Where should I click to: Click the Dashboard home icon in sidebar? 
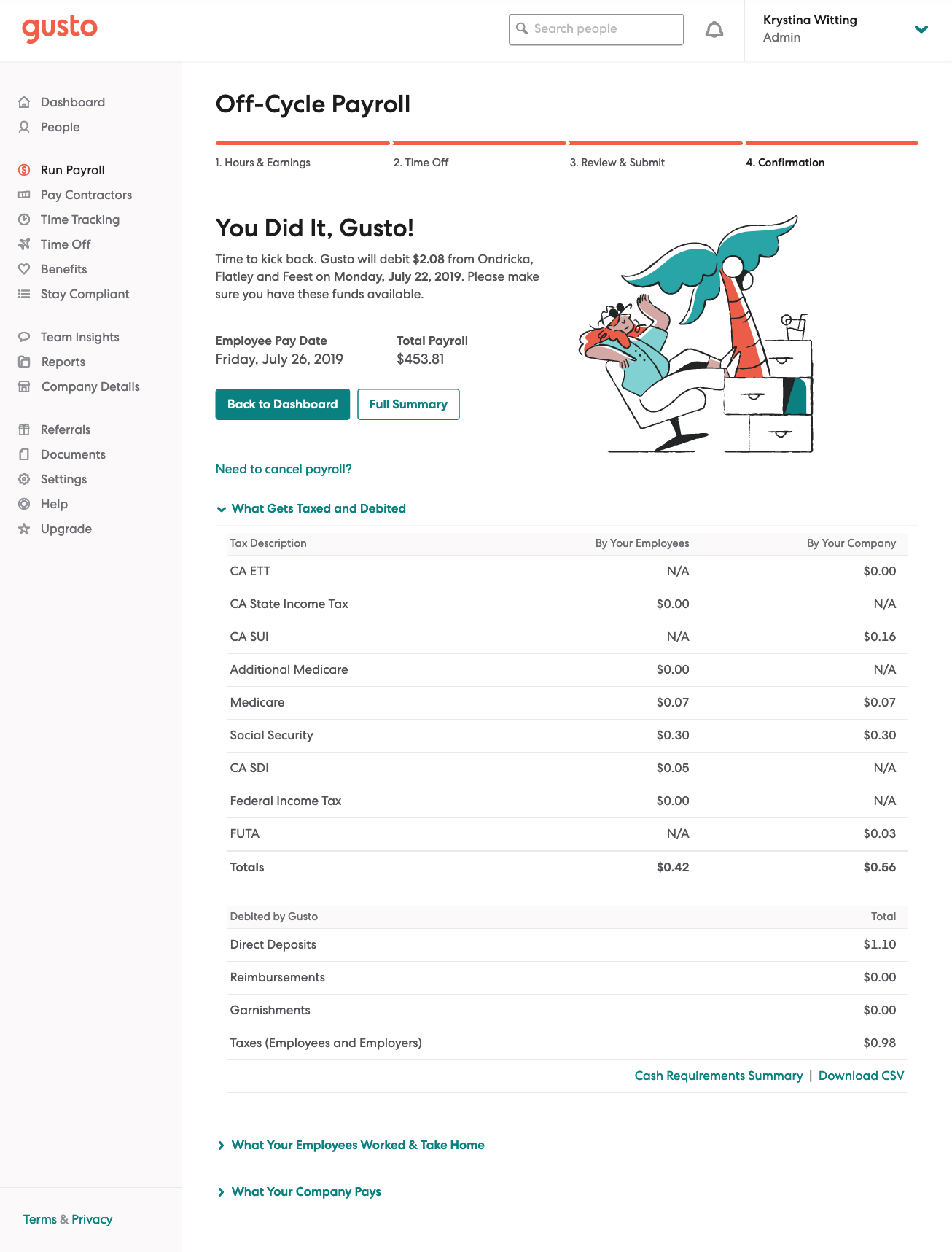(x=24, y=102)
